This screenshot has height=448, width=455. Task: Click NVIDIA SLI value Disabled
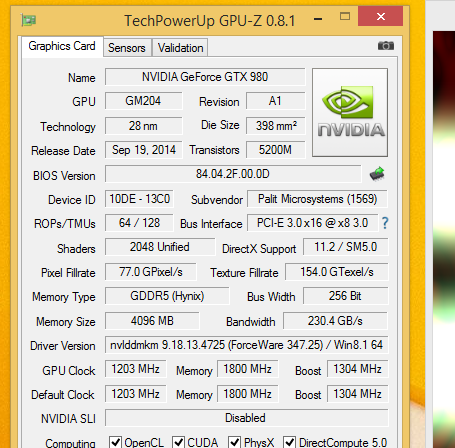click(247, 418)
